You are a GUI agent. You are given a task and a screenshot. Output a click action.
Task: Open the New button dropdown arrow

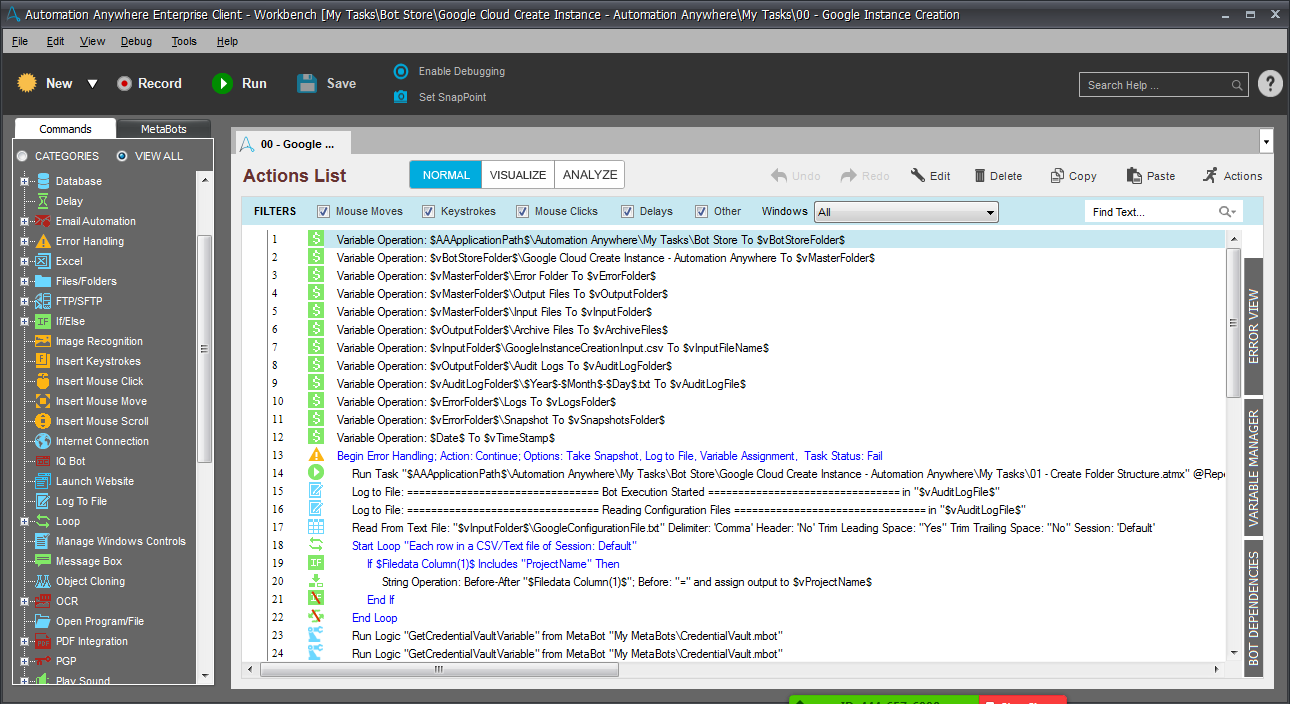pyautogui.click(x=92, y=84)
